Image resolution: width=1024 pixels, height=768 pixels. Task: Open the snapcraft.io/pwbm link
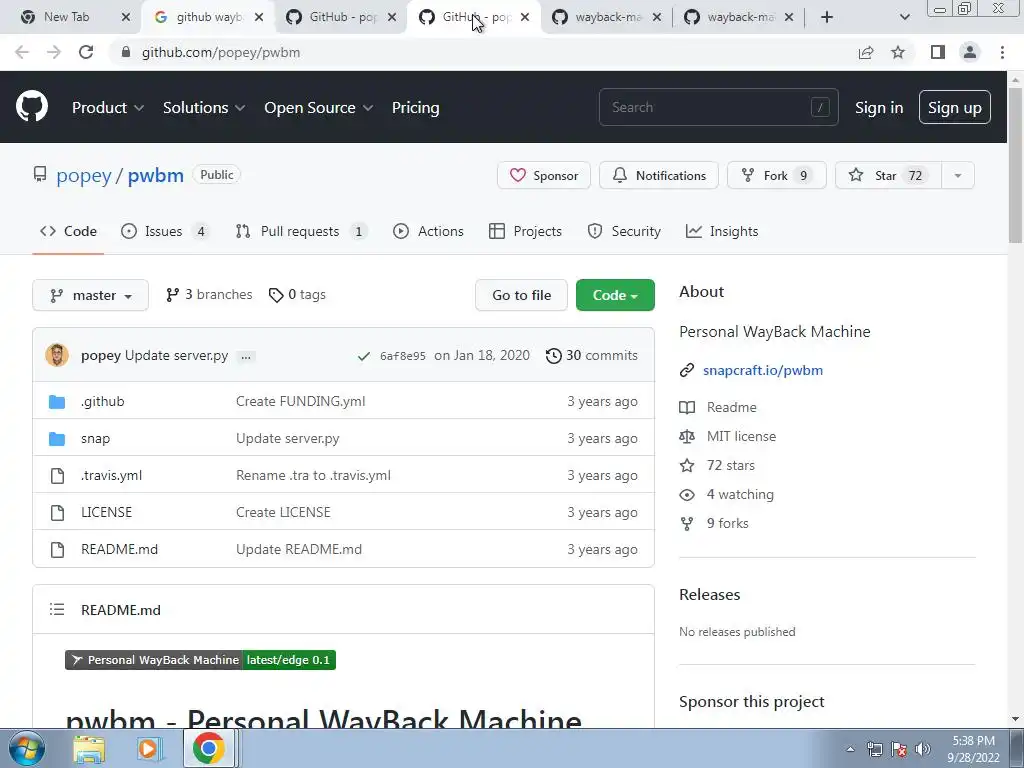[x=763, y=370]
